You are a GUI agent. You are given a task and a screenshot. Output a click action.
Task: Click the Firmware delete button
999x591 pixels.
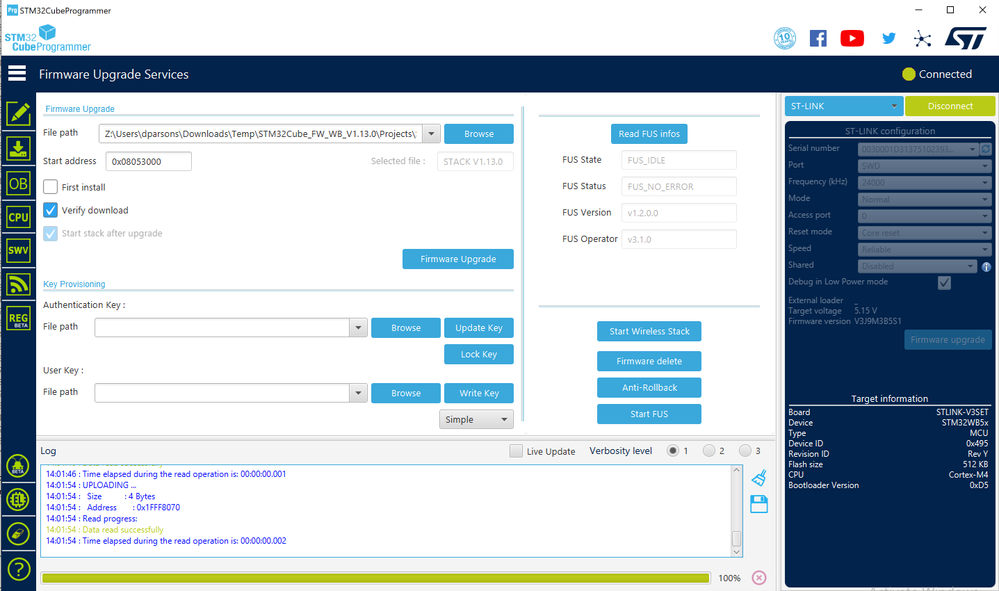(x=649, y=361)
